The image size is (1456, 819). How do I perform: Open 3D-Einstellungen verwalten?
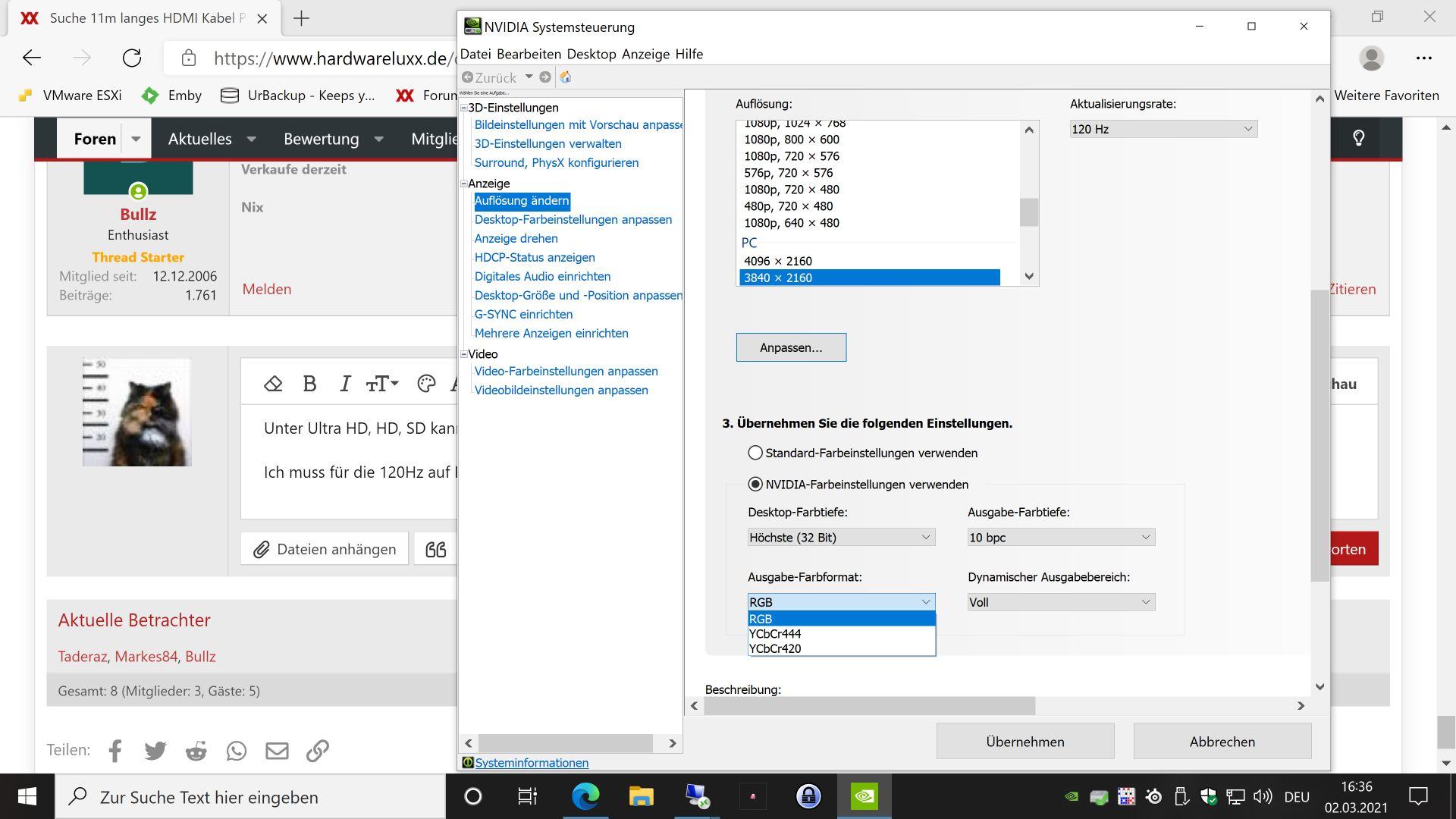548,143
